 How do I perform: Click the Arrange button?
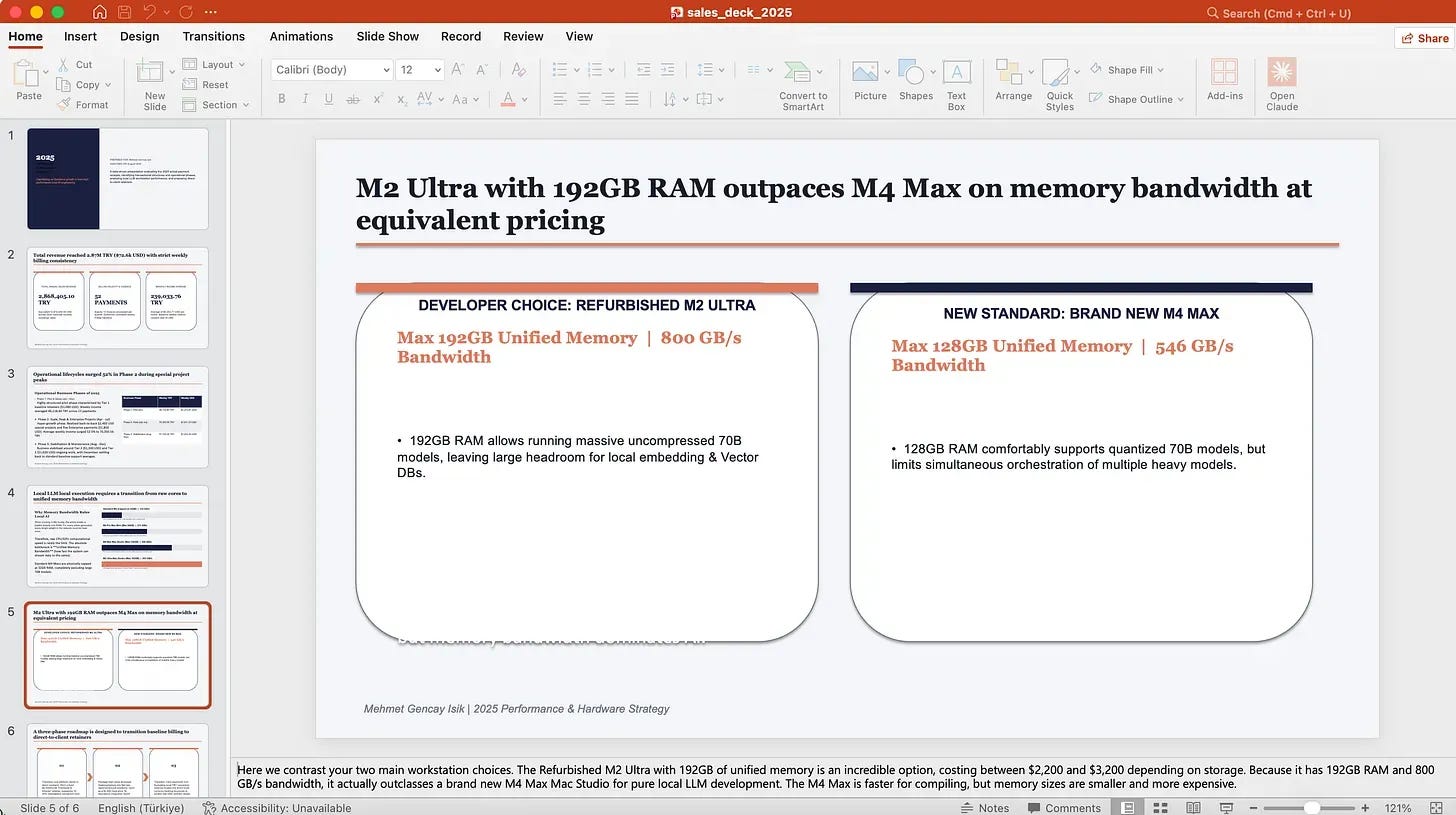coord(1013,80)
